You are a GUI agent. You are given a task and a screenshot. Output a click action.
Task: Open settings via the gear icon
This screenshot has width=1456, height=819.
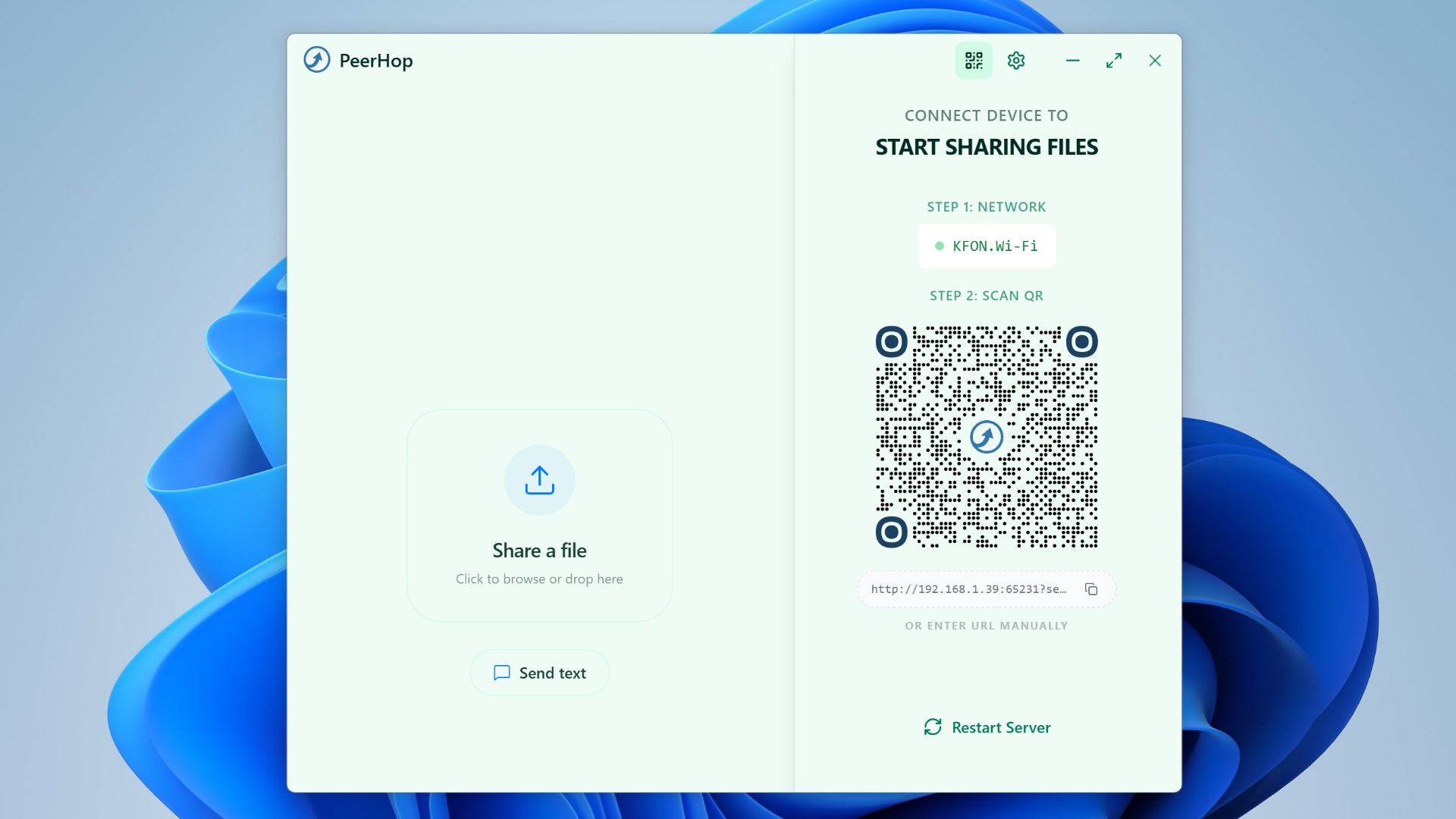(x=1016, y=61)
